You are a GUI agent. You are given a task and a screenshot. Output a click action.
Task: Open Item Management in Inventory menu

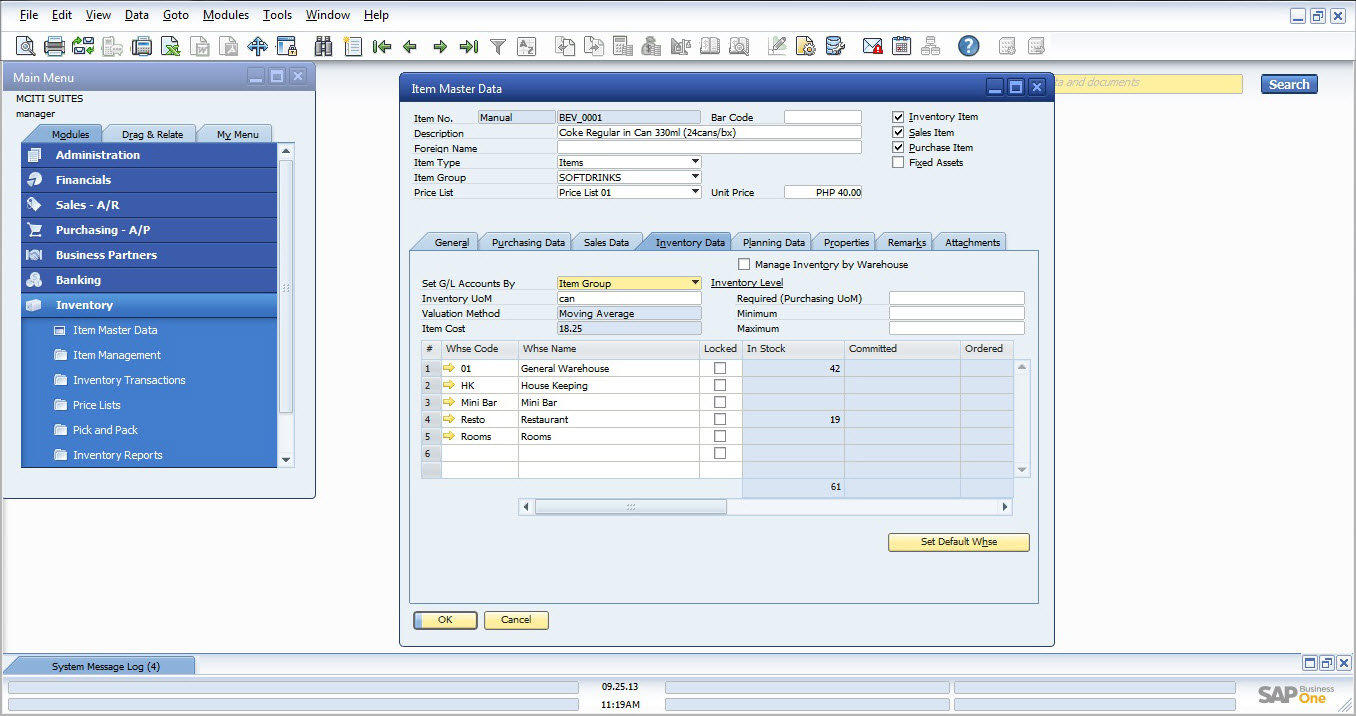116,355
